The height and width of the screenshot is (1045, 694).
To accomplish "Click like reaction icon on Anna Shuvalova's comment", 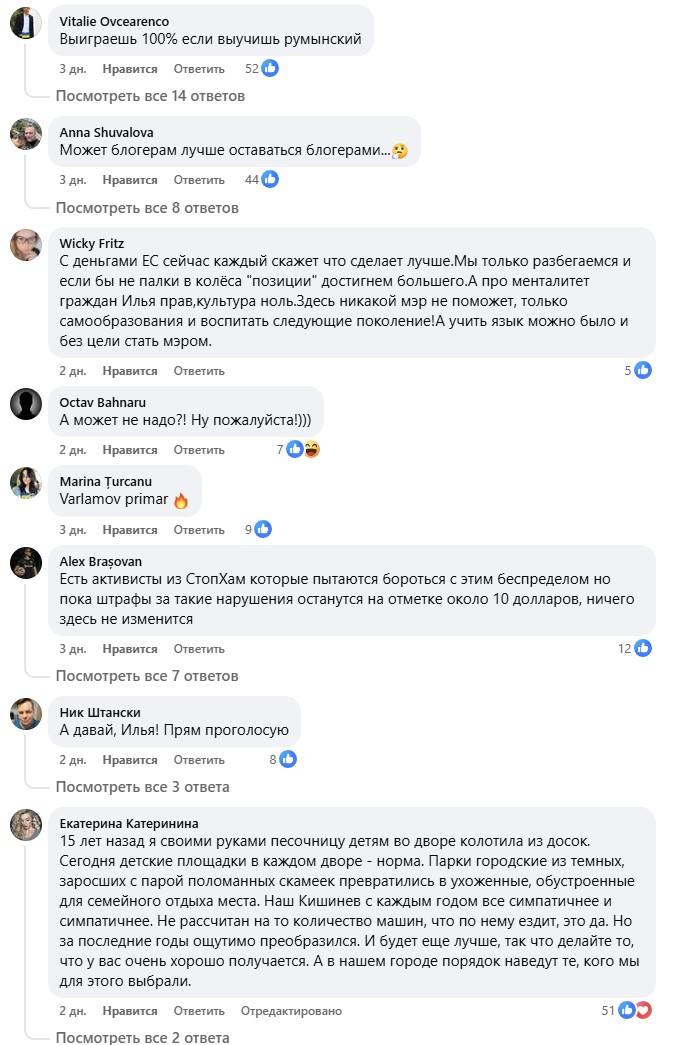I will (270, 180).
